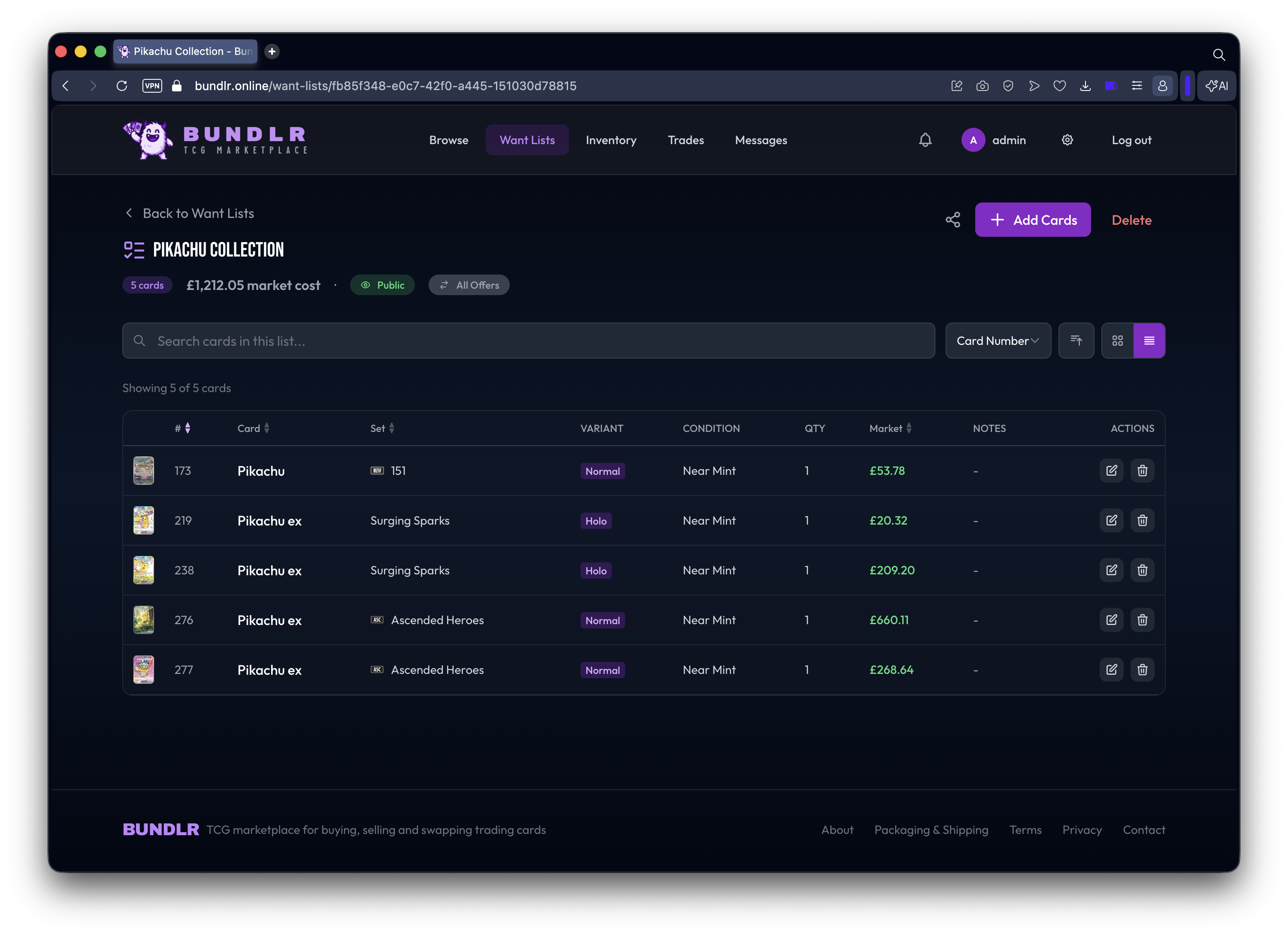1288x936 pixels.
Task: Click Delete to remove this list
Action: click(x=1131, y=220)
